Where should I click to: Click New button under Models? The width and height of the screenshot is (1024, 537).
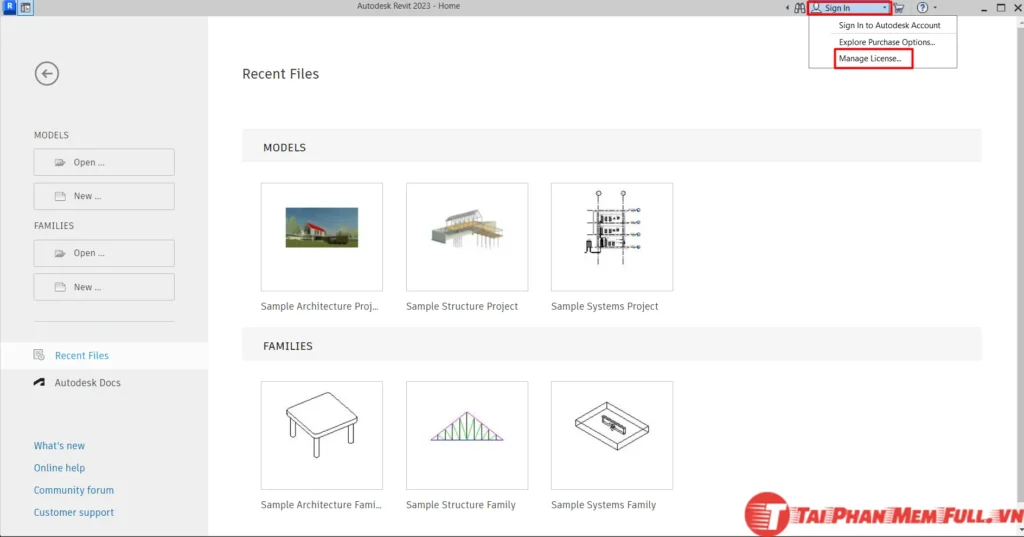click(x=104, y=196)
